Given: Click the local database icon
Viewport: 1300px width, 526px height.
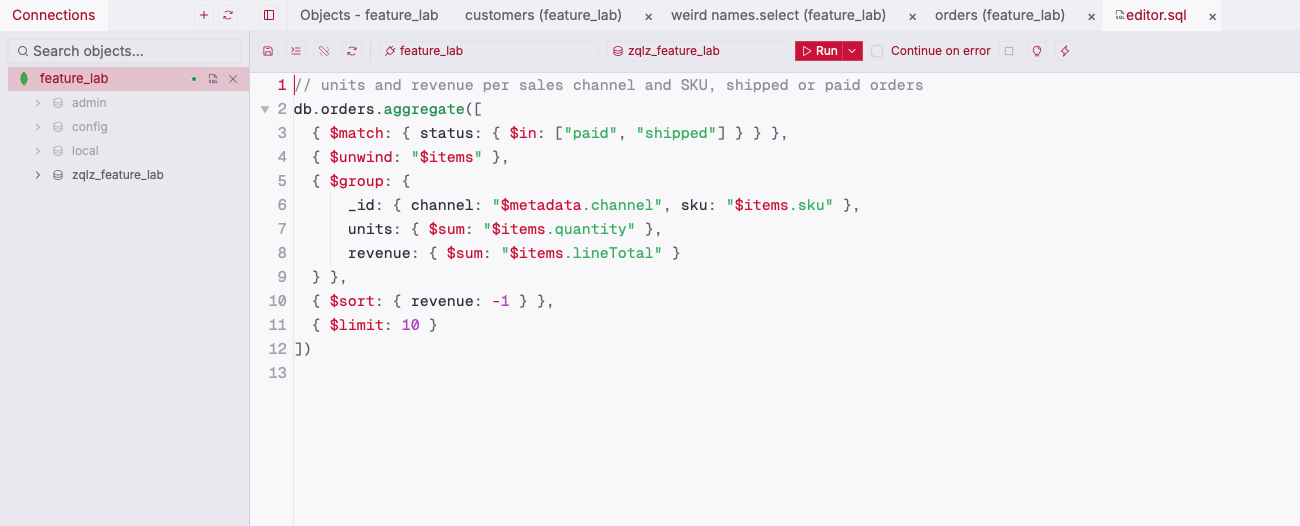Looking at the screenshot, I should pos(58,151).
